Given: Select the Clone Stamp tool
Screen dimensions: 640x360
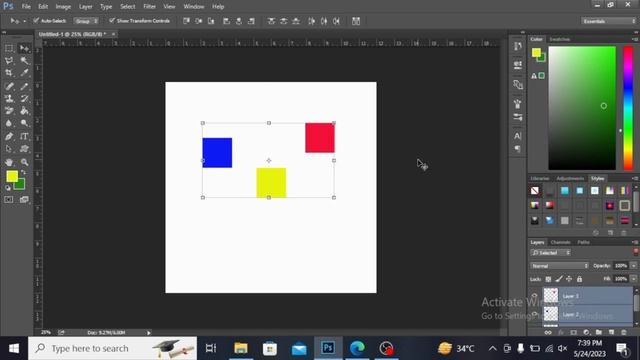Looking at the screenshot, I should pos(9,98).
